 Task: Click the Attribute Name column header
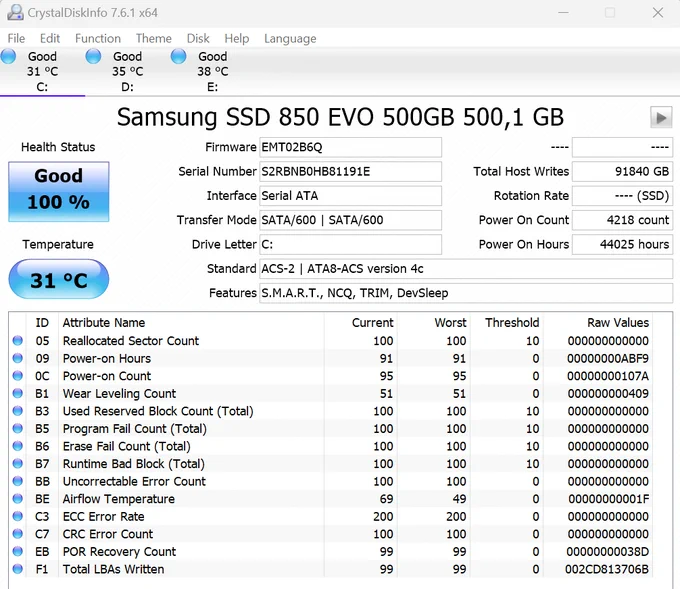coord(104,323)
